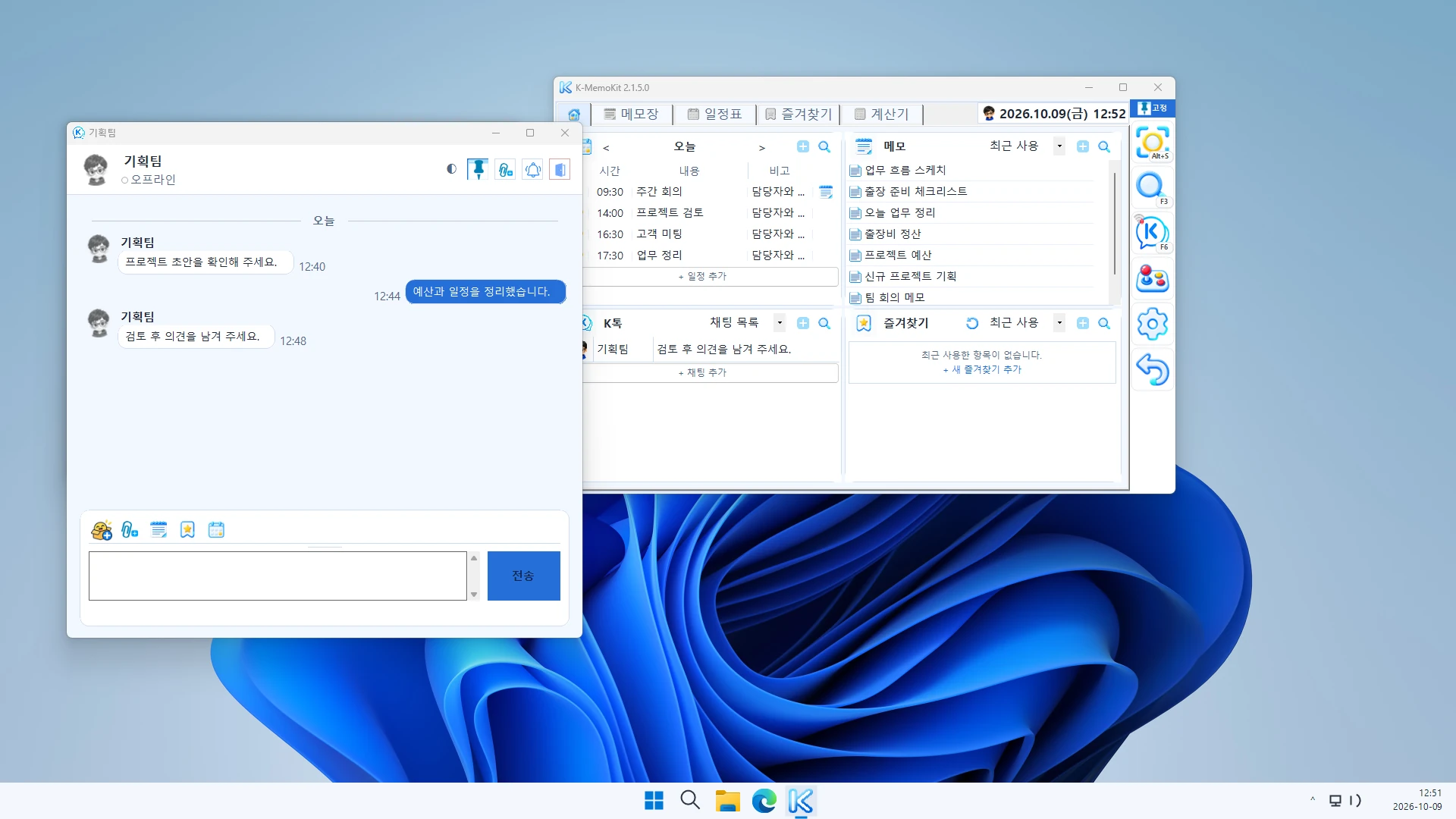Click the calendar icon above the message box
The height and width of the screenshot is (819, 1456).
216,530
